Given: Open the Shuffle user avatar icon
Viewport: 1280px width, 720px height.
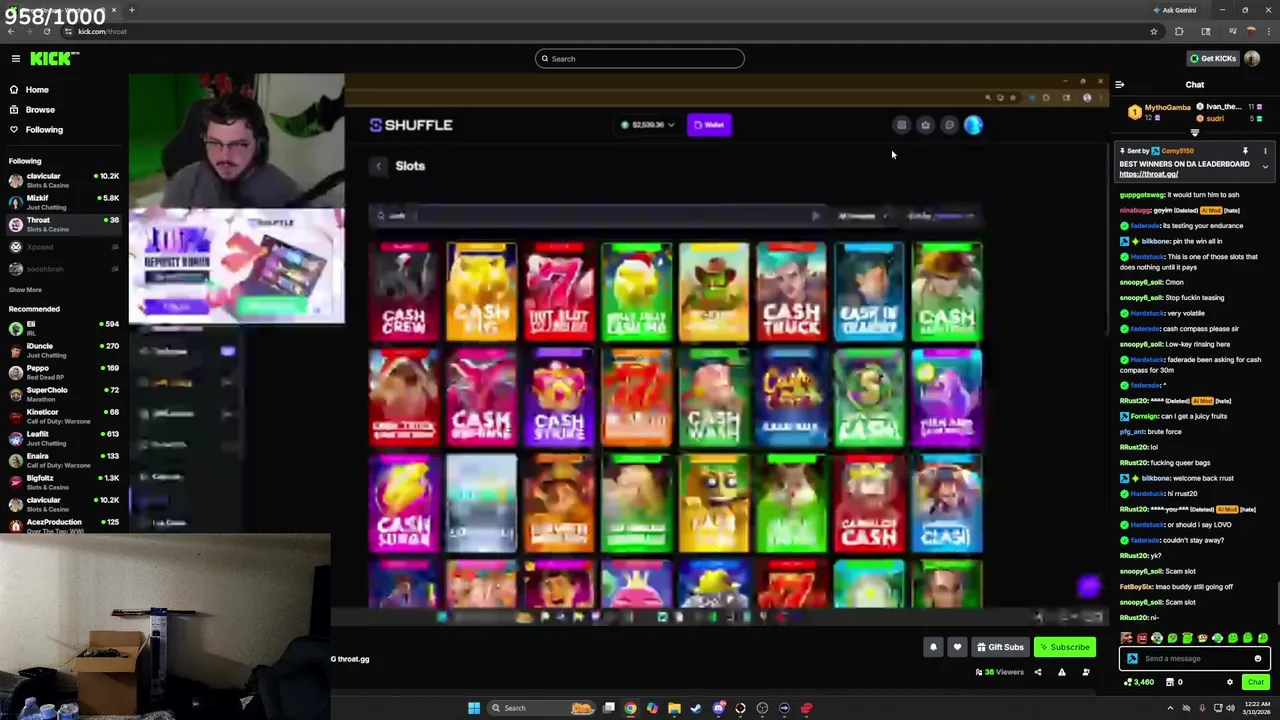Looking at the screenshot, I should pos(973,125).
